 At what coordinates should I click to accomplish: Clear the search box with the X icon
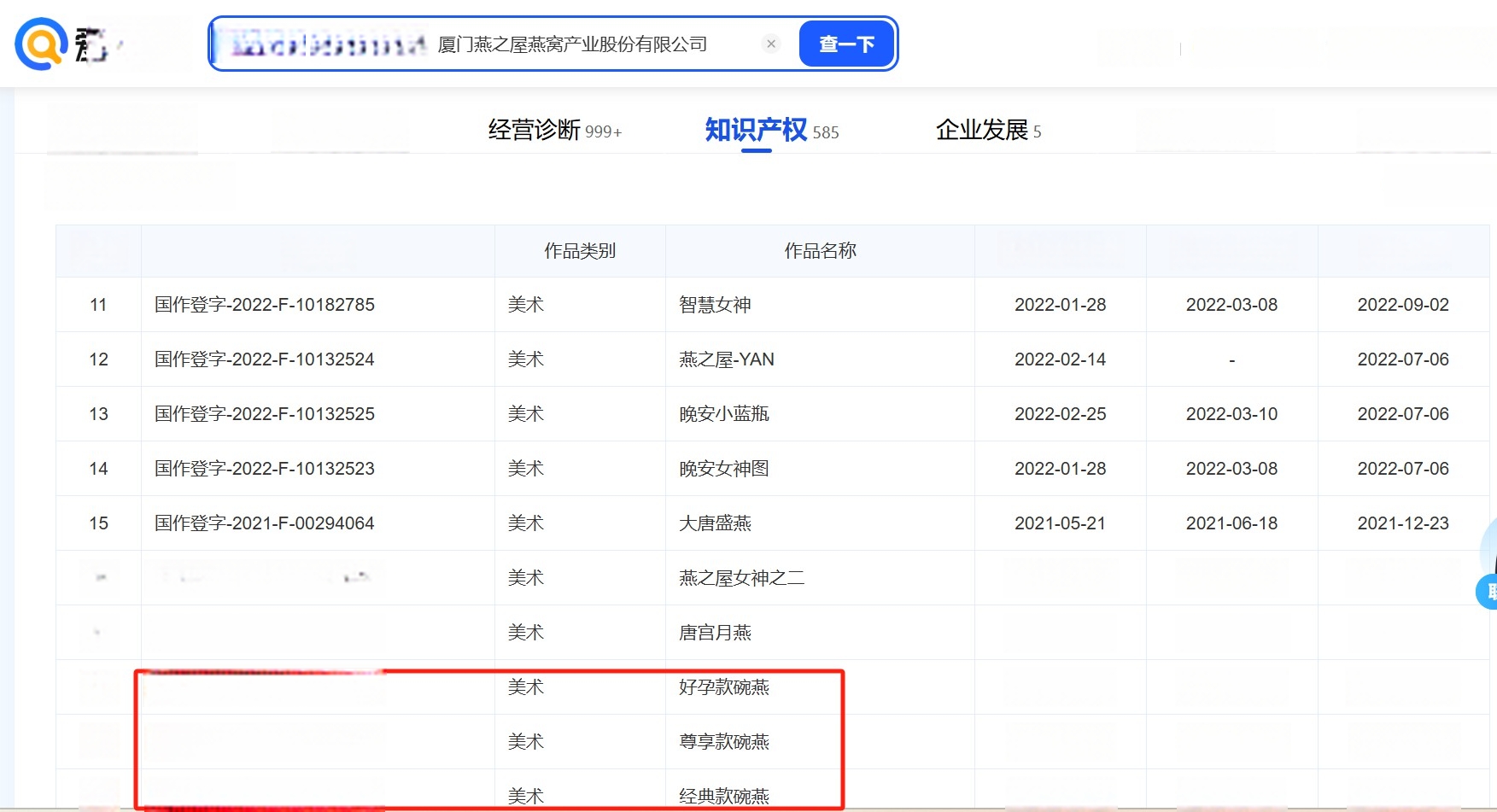pos(771,44)
